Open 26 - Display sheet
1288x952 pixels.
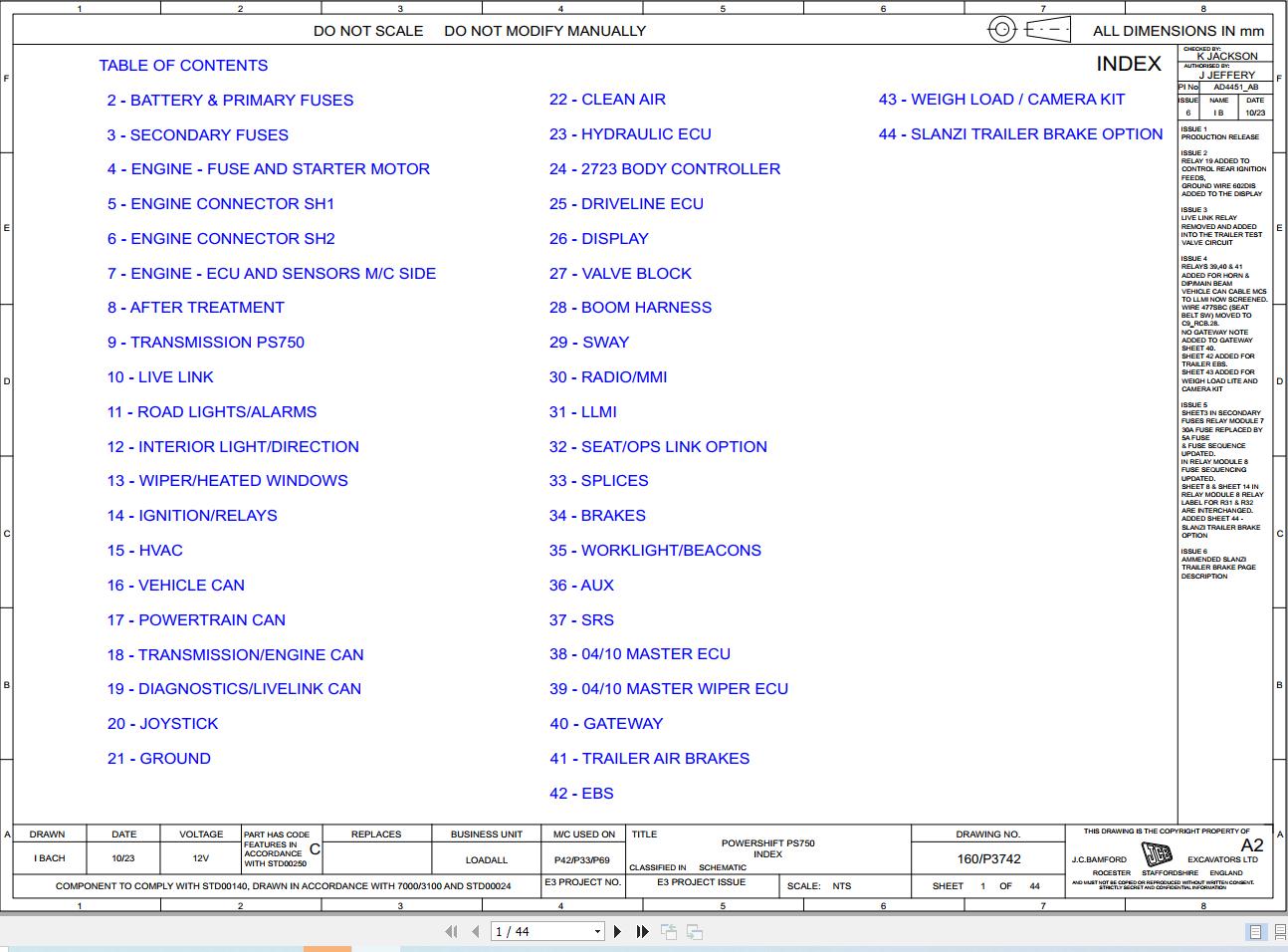tap(599, 239)
